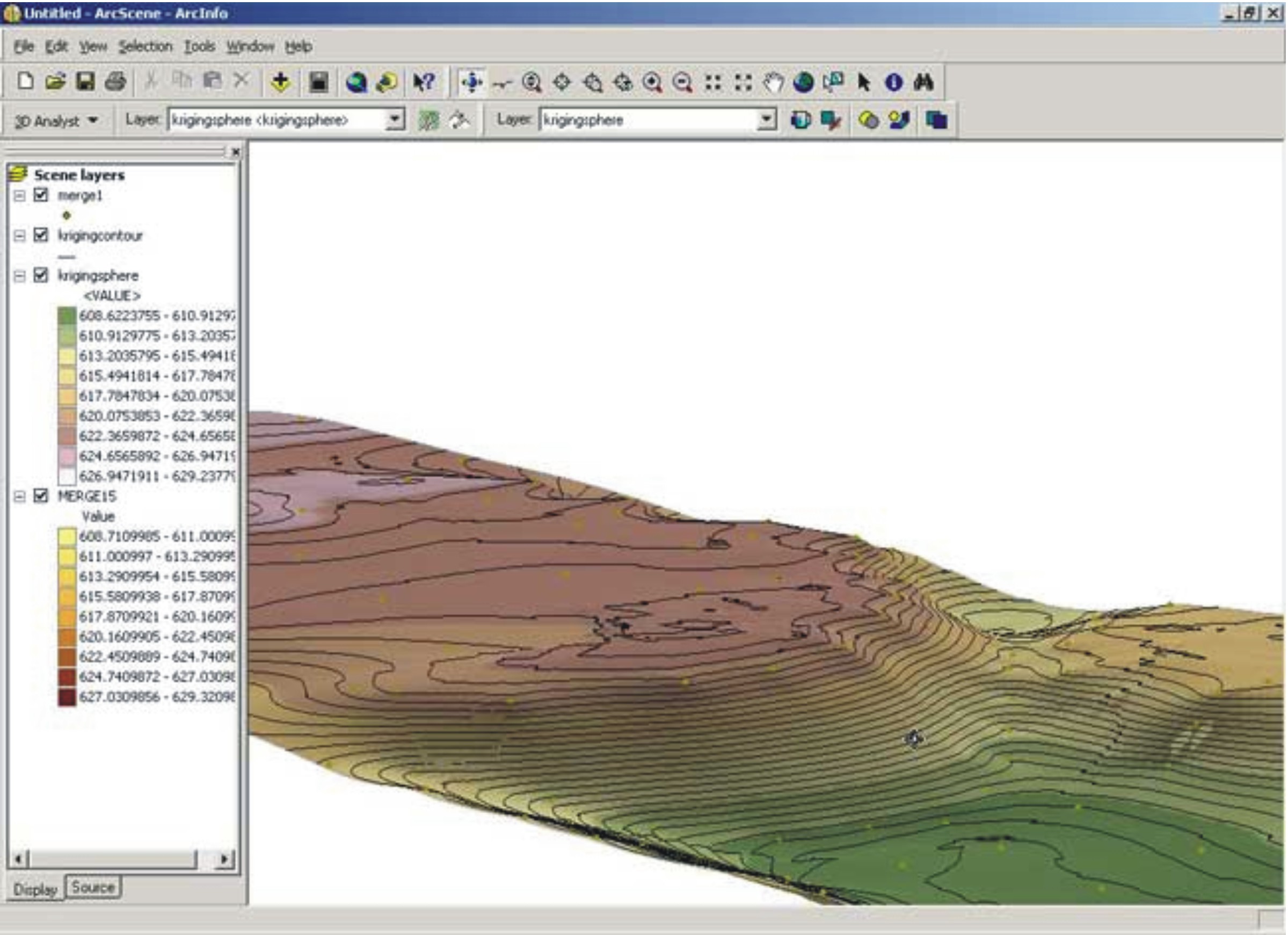Switch to the Display tab
Screen dimensions: 1288x935
pyautogui.click(x=35, y=889)
